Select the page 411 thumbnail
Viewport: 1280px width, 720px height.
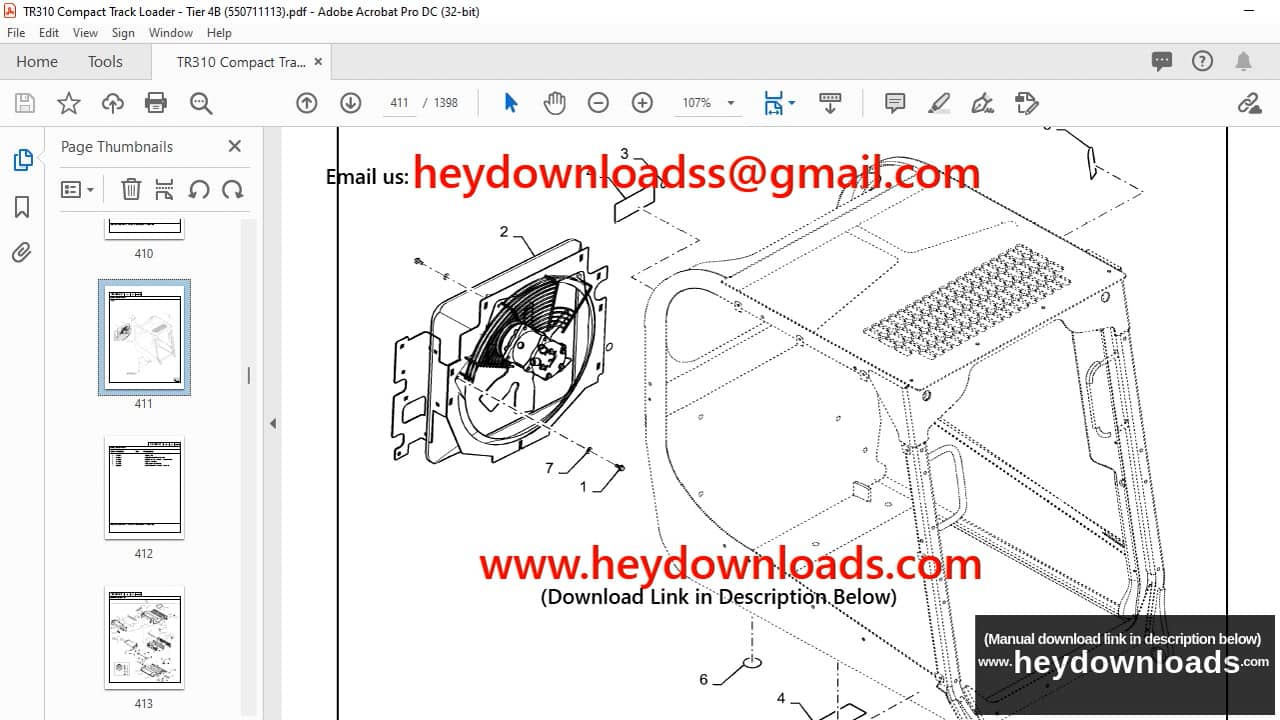144,337
